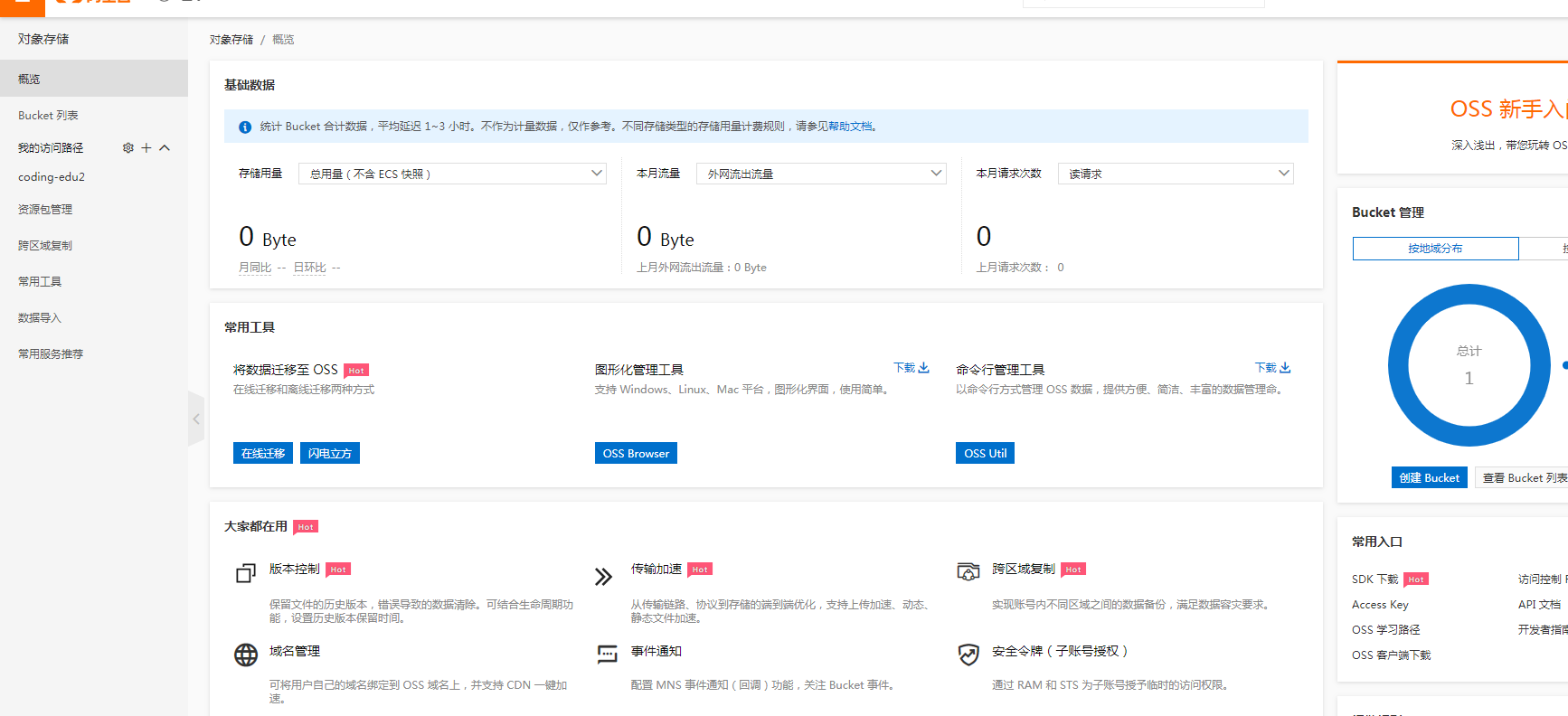Add a new access path with plus icon
The height and width of the screenshot is (716, 1568).
[146, 147]
